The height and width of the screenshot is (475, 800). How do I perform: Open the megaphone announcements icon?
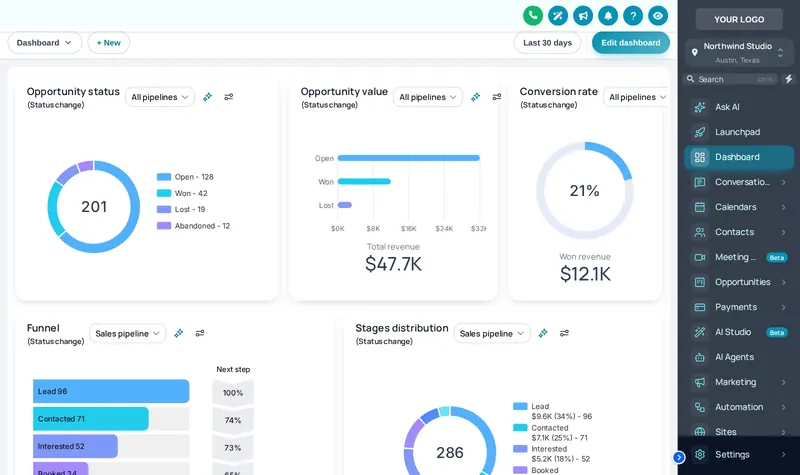point(583,16)
